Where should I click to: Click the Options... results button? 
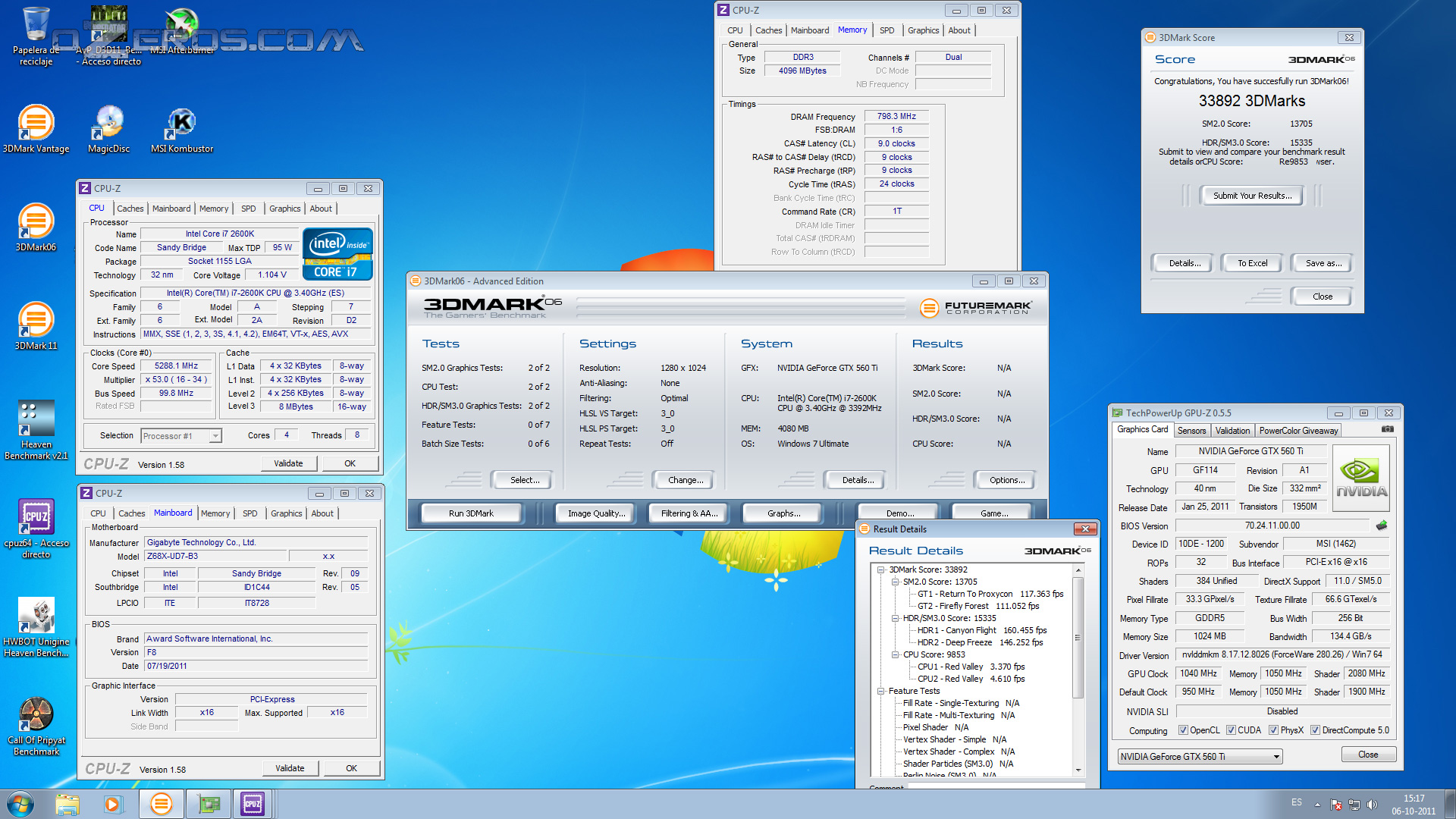click(1007, 480)
